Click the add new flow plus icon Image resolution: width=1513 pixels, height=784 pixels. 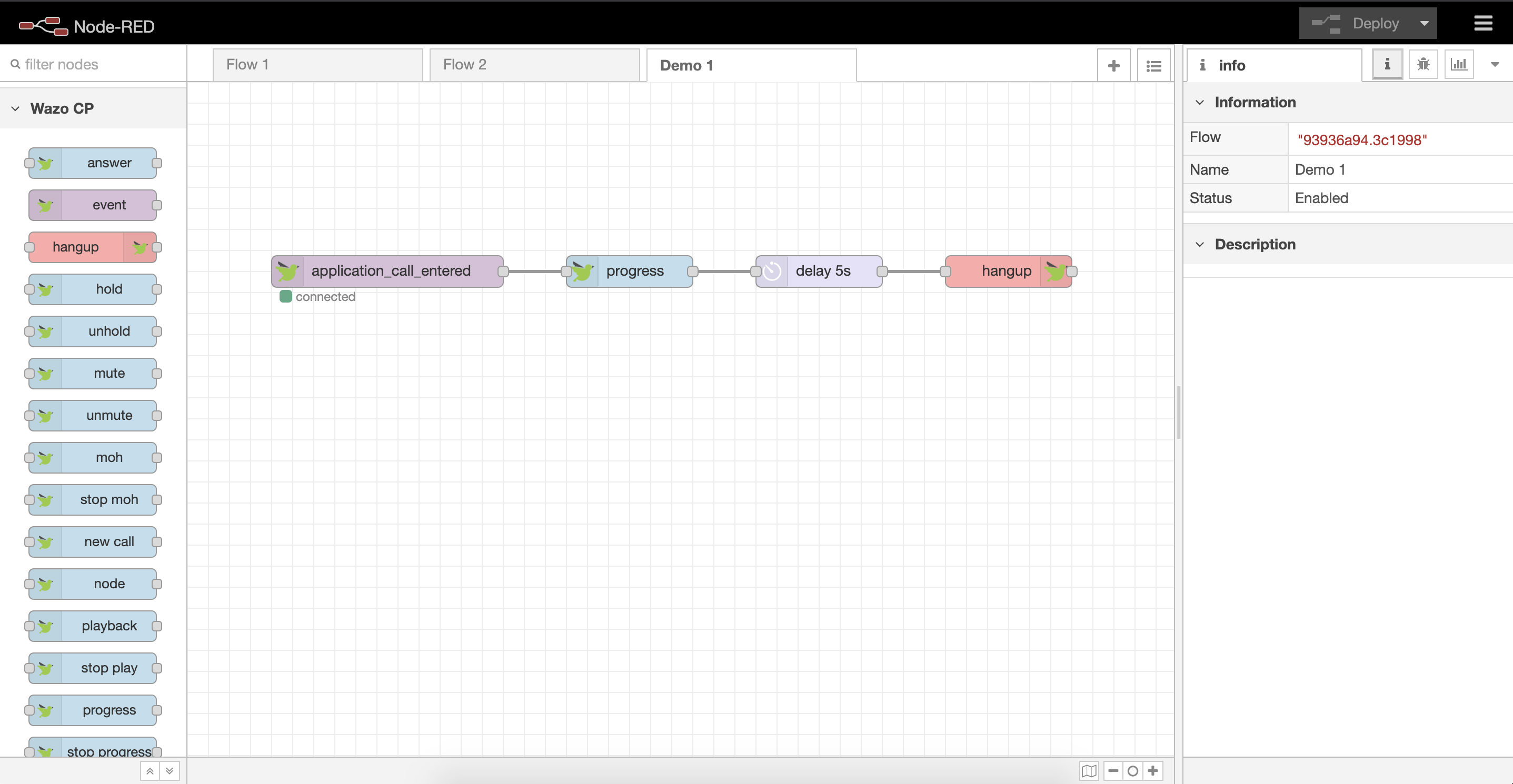click(x=1113, y=66)
